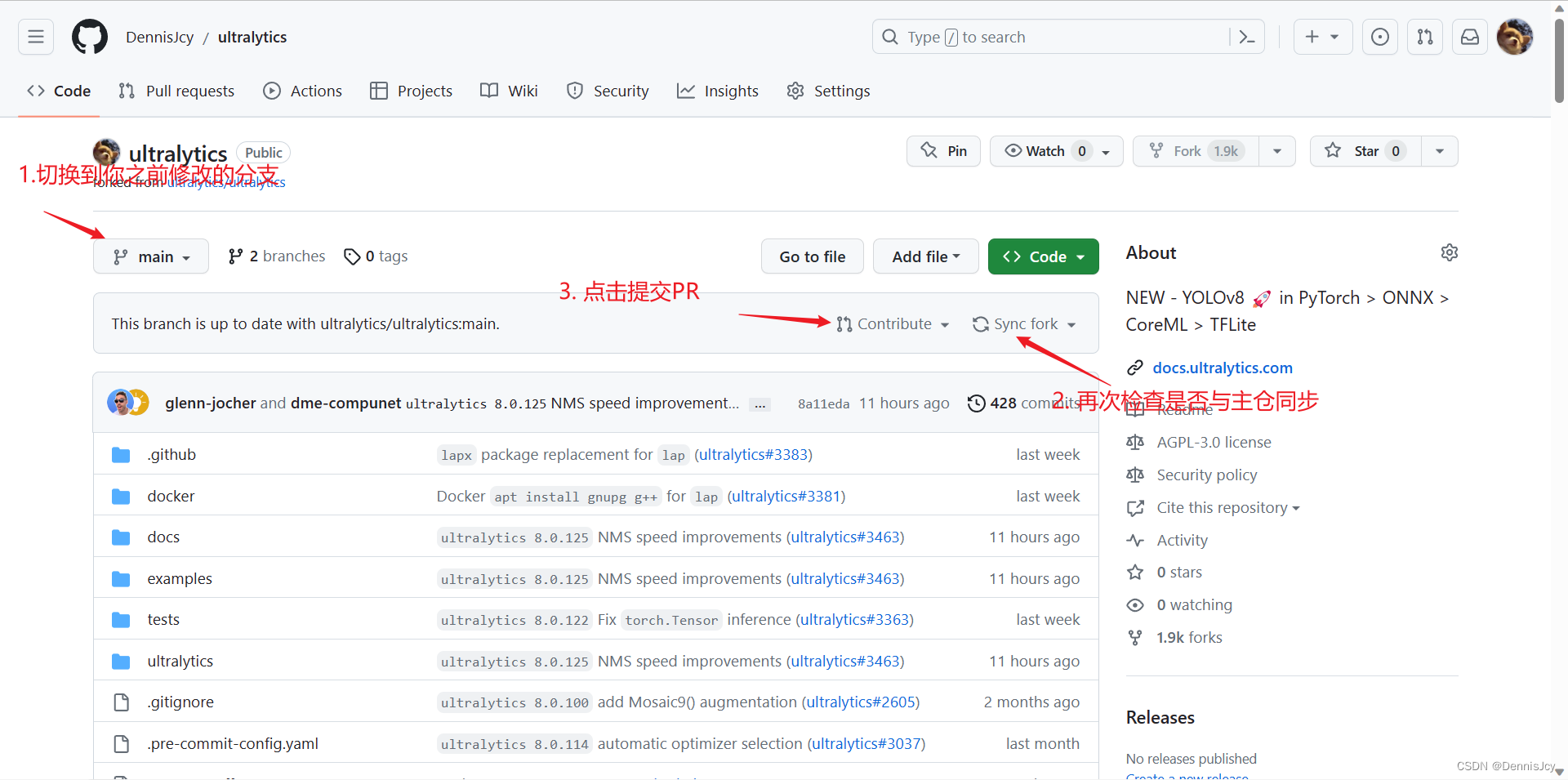The height and width of the screenshot is (780, 1568).
Task: Open the Fork options dropdown arrow
Action: pos(1277,151)
